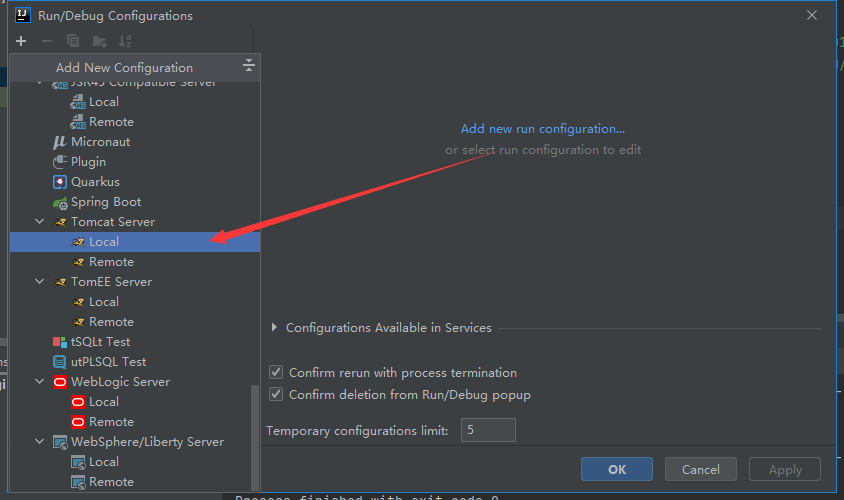Click the Spring Boot leaf icon

pos(60,202)
